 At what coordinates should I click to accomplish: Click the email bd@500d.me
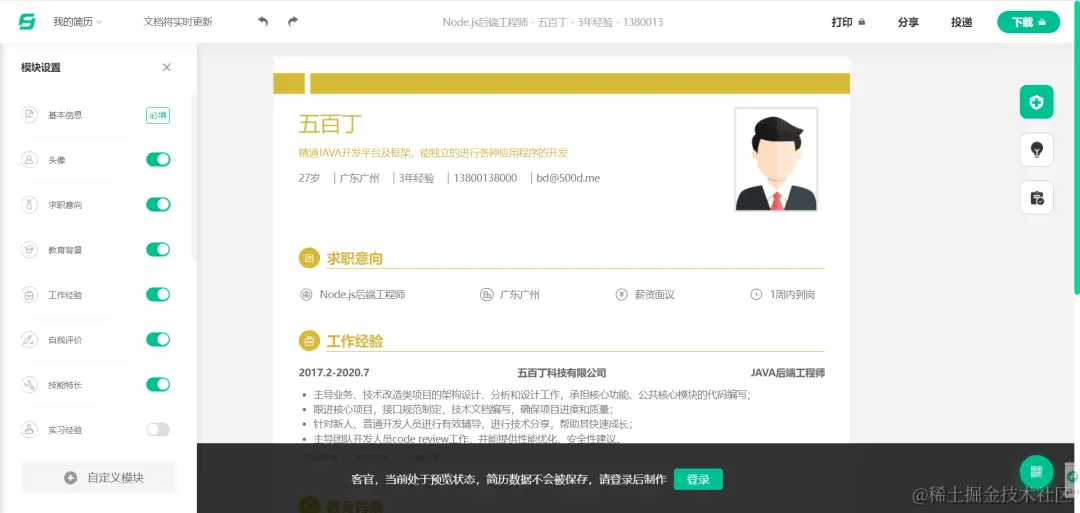(x=568, y=178)
